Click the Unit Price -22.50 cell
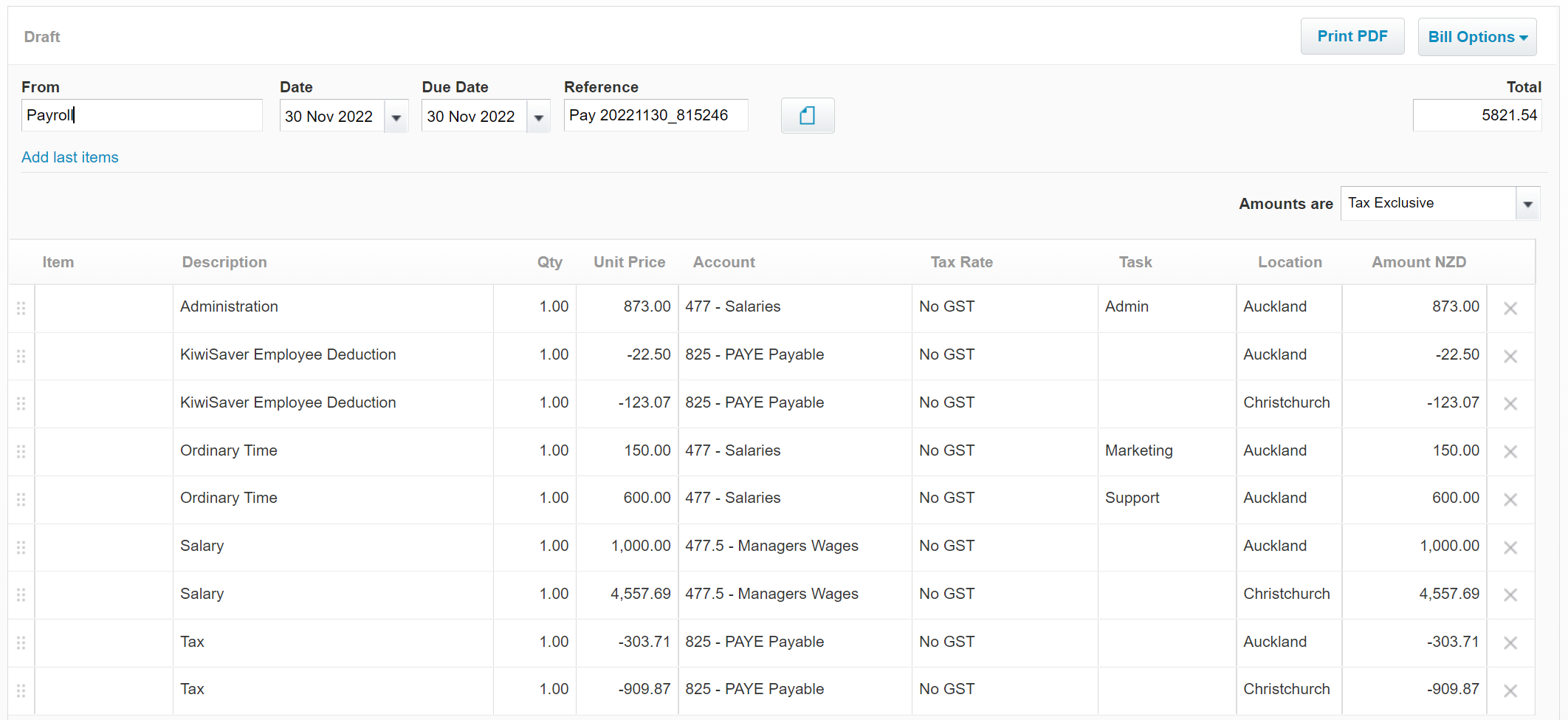The image size is (1568, 720). pyautogui.click(x=627, y=354)
